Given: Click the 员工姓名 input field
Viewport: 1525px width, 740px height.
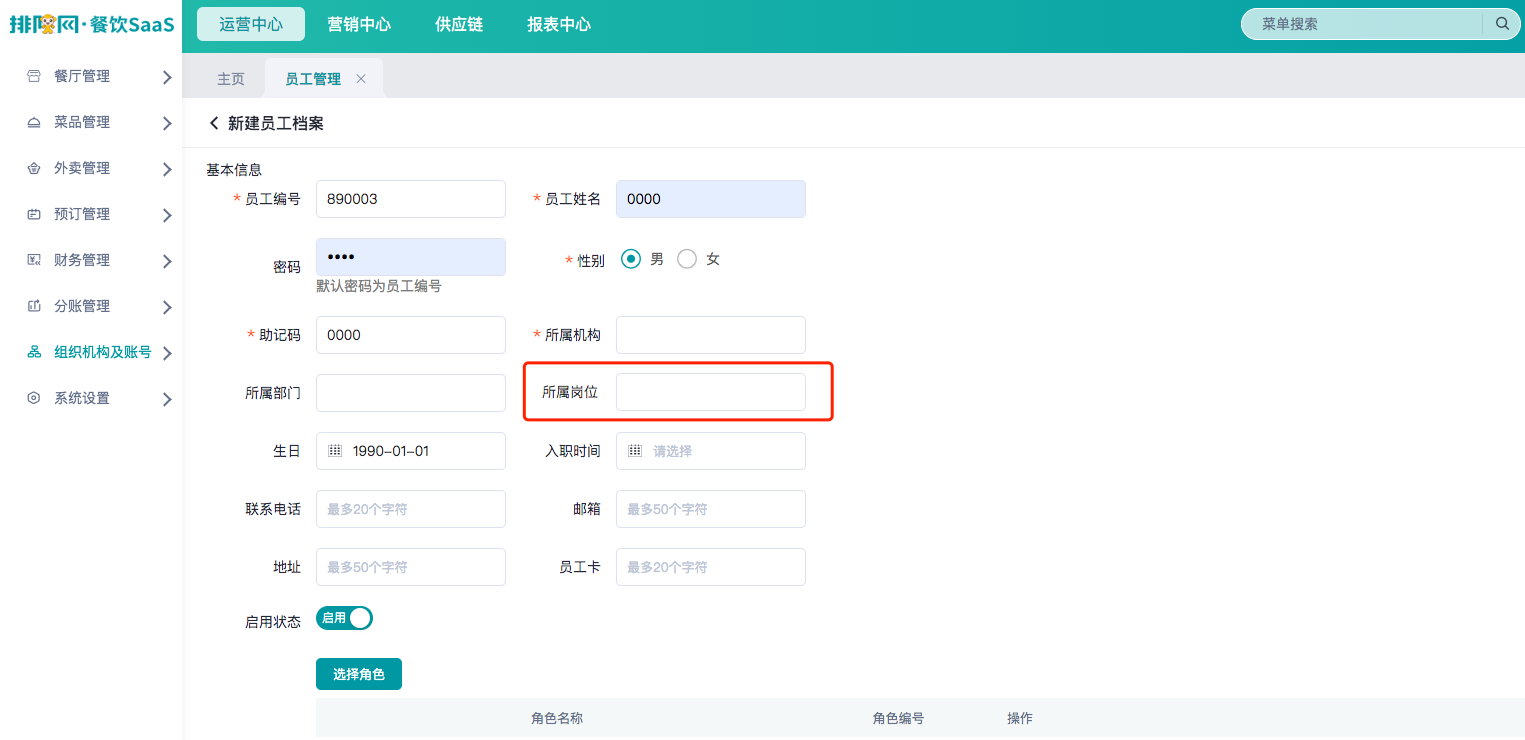Looking at the screenshot, I should pos(711,199).
